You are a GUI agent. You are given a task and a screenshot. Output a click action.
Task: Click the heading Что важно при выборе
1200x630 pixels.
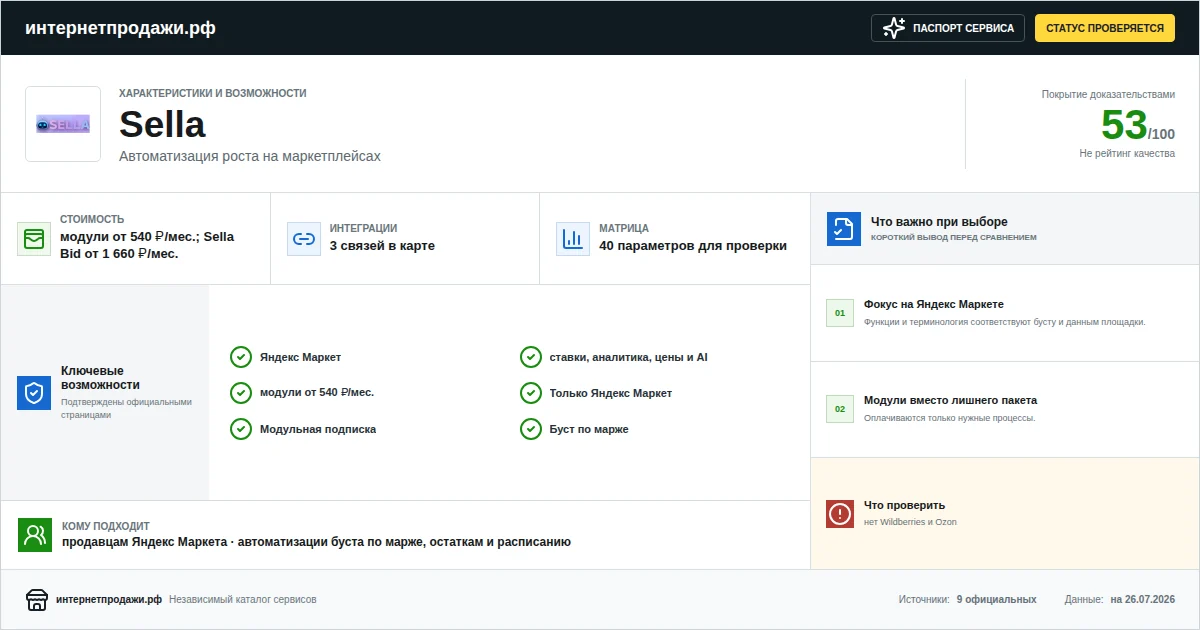[x=939, y=222]
